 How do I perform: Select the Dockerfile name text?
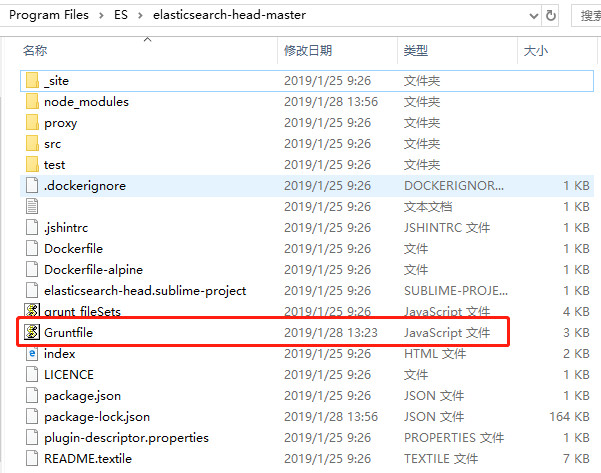[x=73, y=248]
